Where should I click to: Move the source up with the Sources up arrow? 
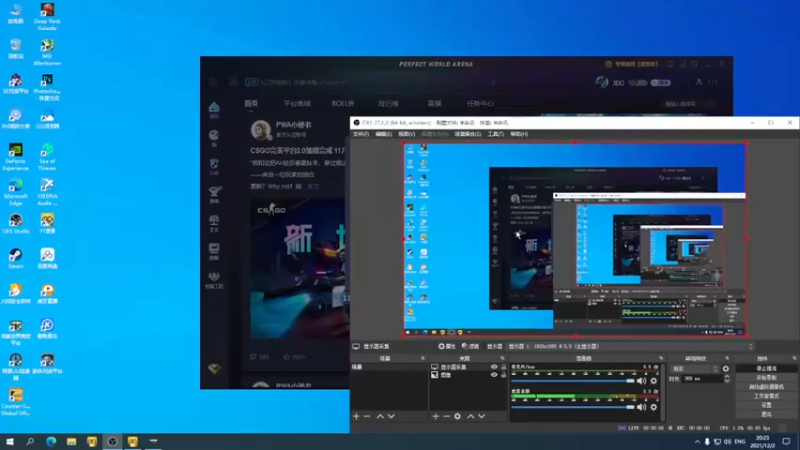coord(470,416)
